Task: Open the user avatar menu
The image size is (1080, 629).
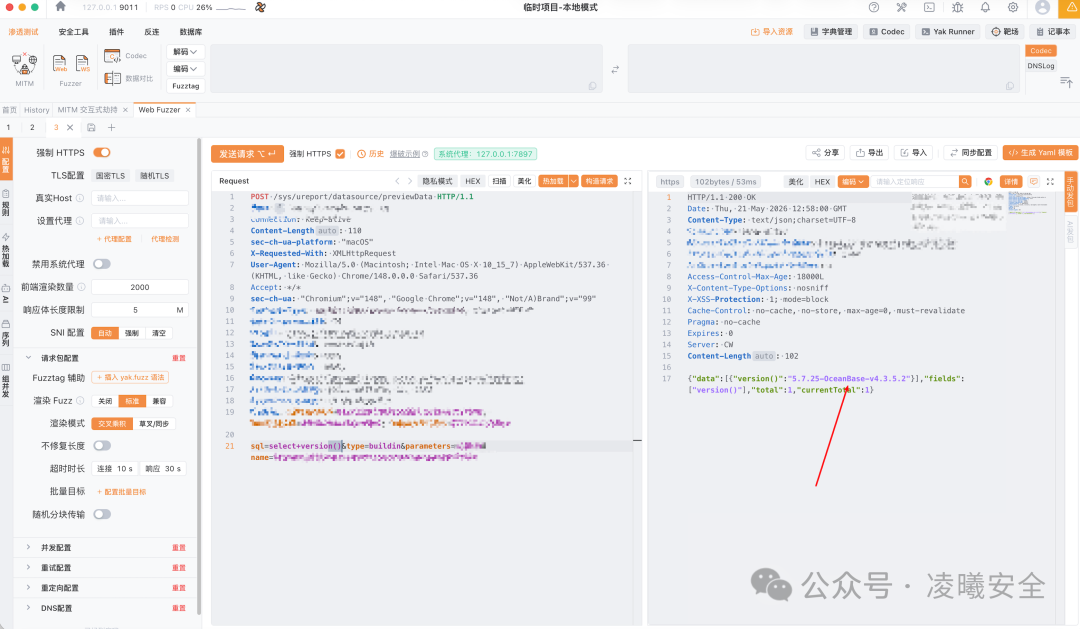Action: [1043, 7]
